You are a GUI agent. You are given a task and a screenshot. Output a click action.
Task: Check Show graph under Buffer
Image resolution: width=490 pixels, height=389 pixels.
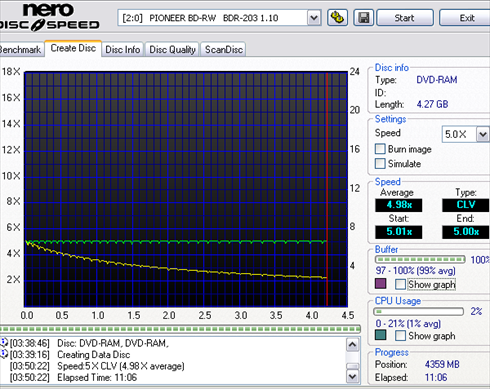point(400,284)
